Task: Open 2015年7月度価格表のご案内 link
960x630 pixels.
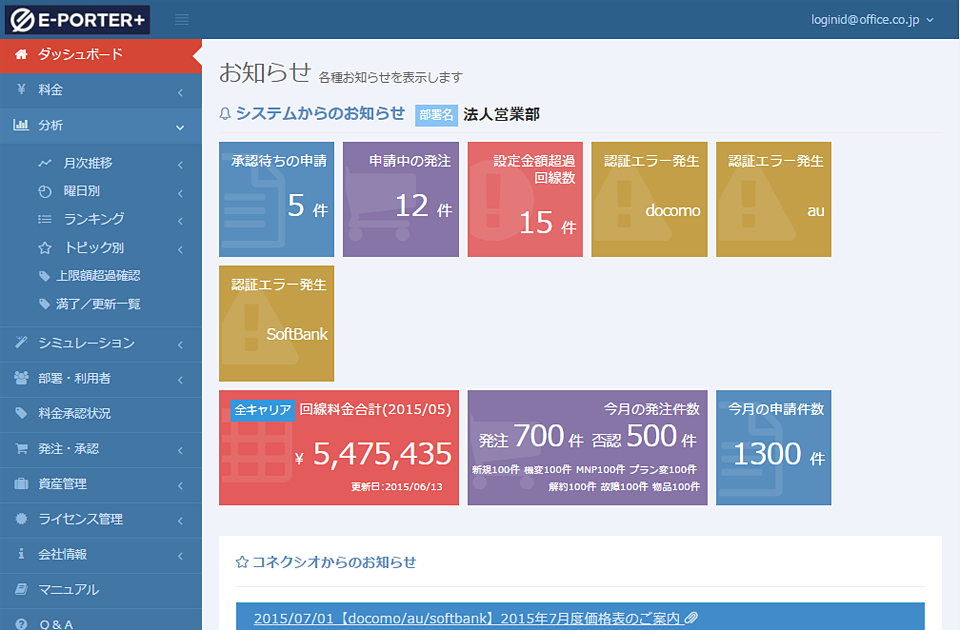Action: (x=467, y=618)
